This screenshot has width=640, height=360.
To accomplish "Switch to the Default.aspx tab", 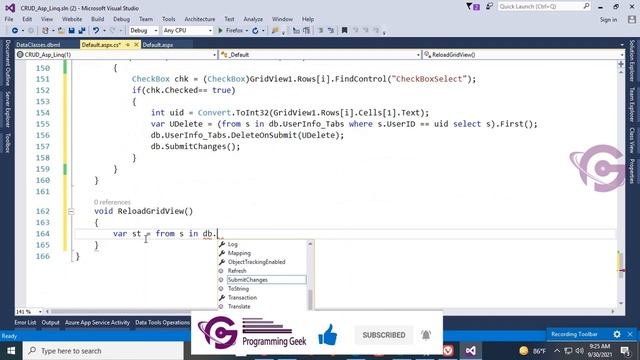I will [158, 45].
